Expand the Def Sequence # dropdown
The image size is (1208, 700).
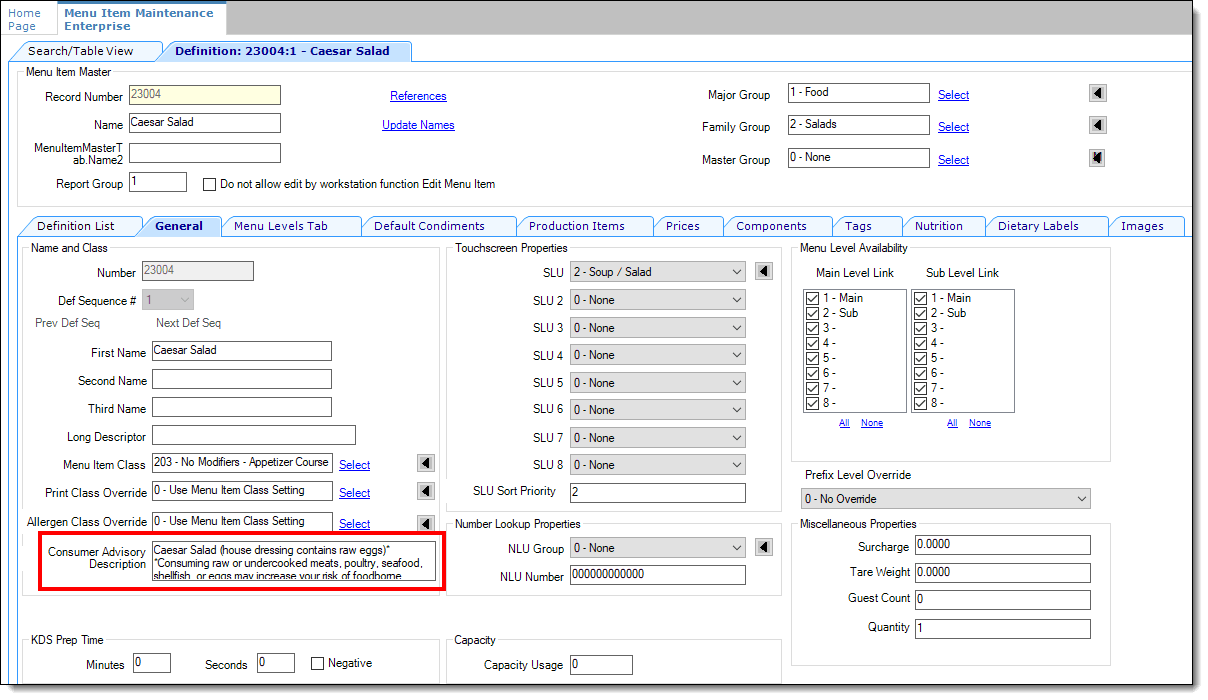coord(166,299)
